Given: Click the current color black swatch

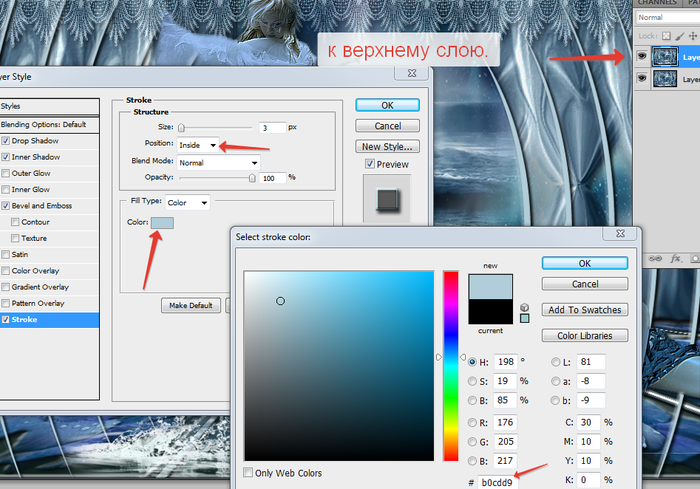Looking at the screenshot, I should 490,311.
